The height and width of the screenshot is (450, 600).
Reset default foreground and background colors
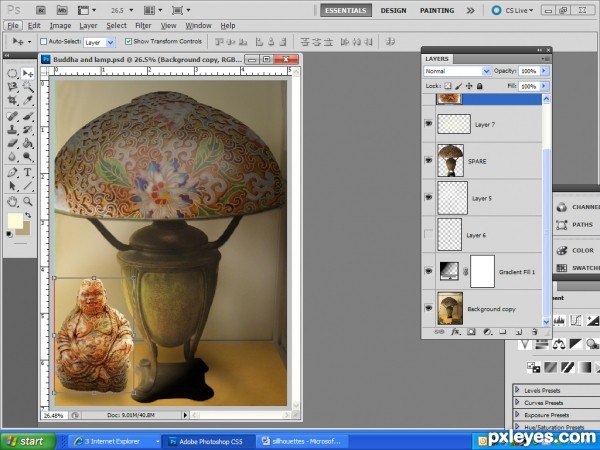[9, 234]
